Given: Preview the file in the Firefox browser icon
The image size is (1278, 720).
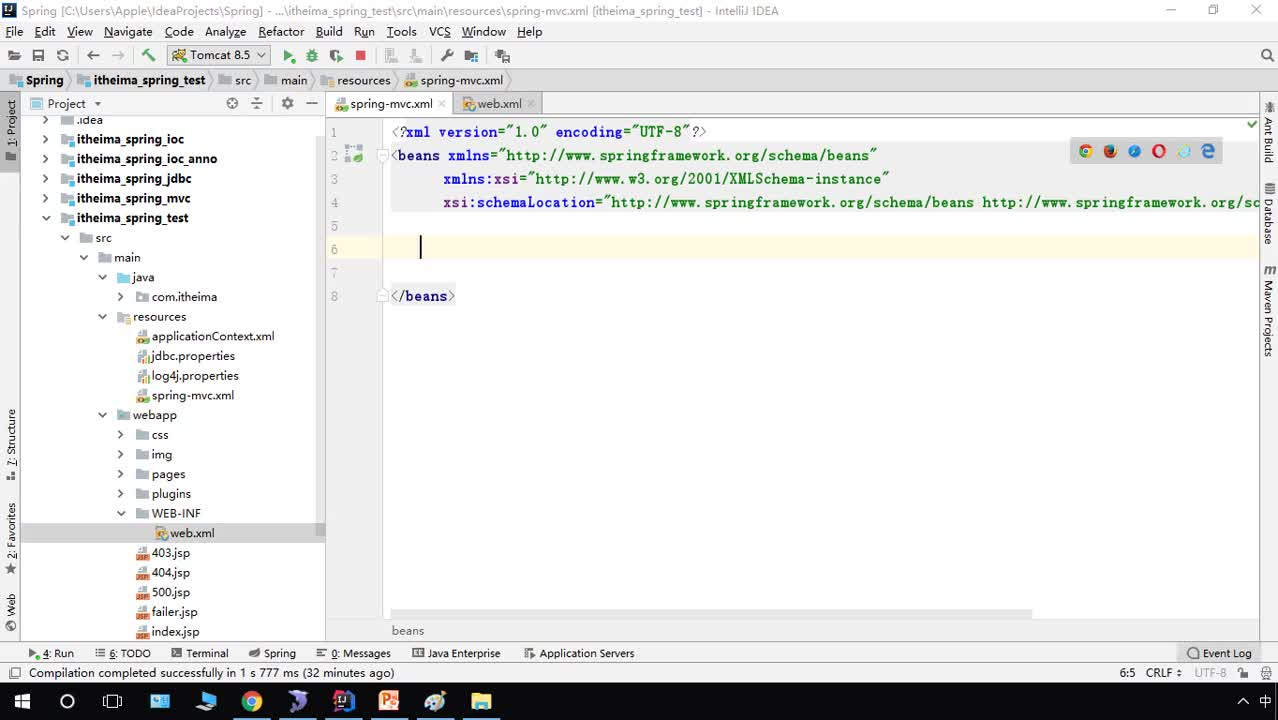Looking at the screenshot, I should point(1110,151).
